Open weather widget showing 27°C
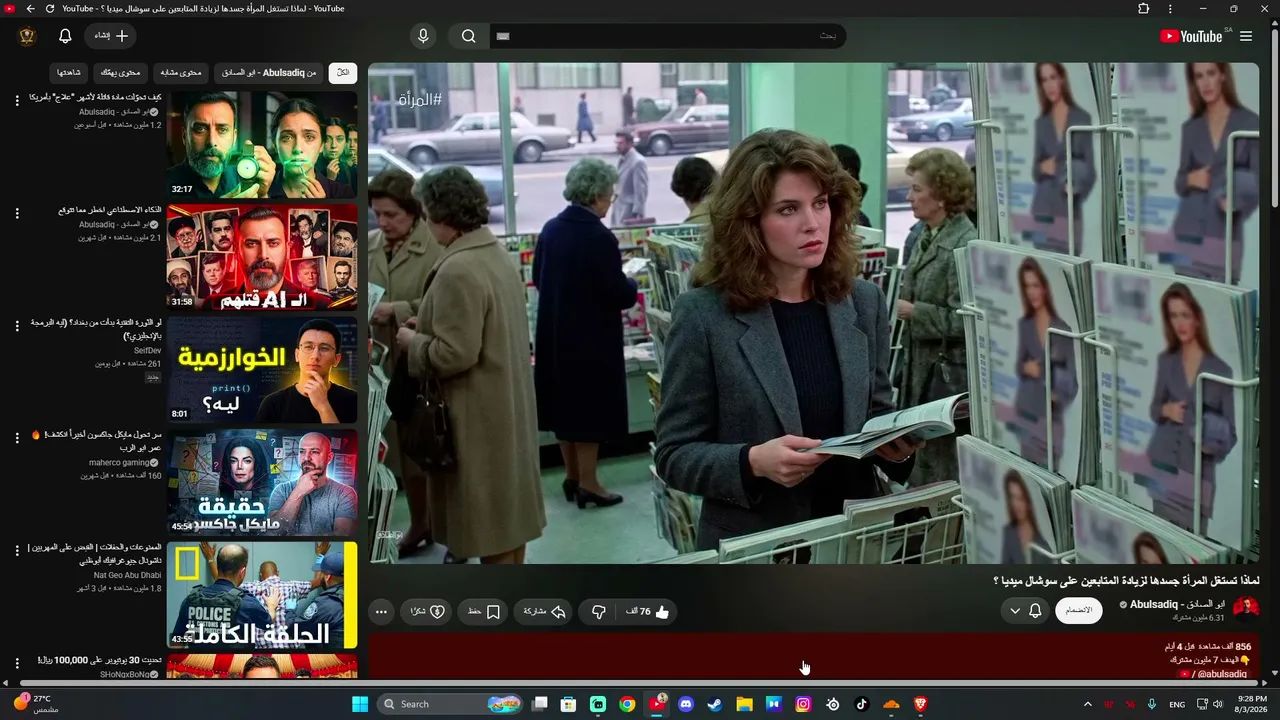This screenshot has height=720, width=1280. coord(35,704)
